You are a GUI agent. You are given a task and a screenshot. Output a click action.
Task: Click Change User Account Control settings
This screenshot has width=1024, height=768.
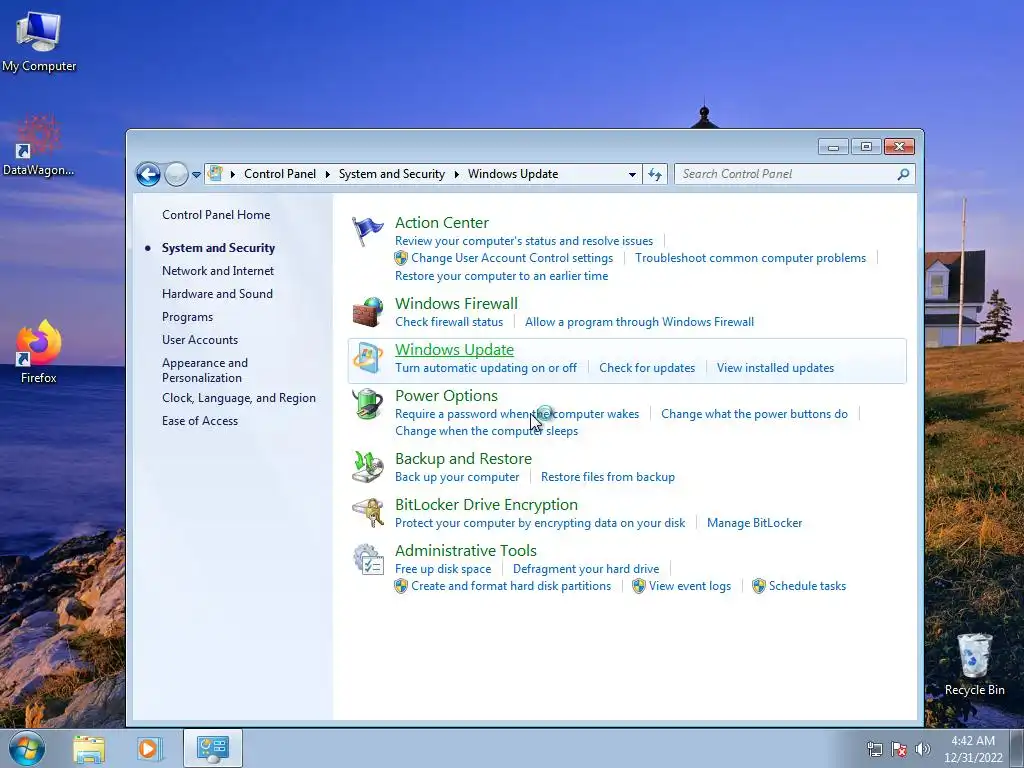512,258
